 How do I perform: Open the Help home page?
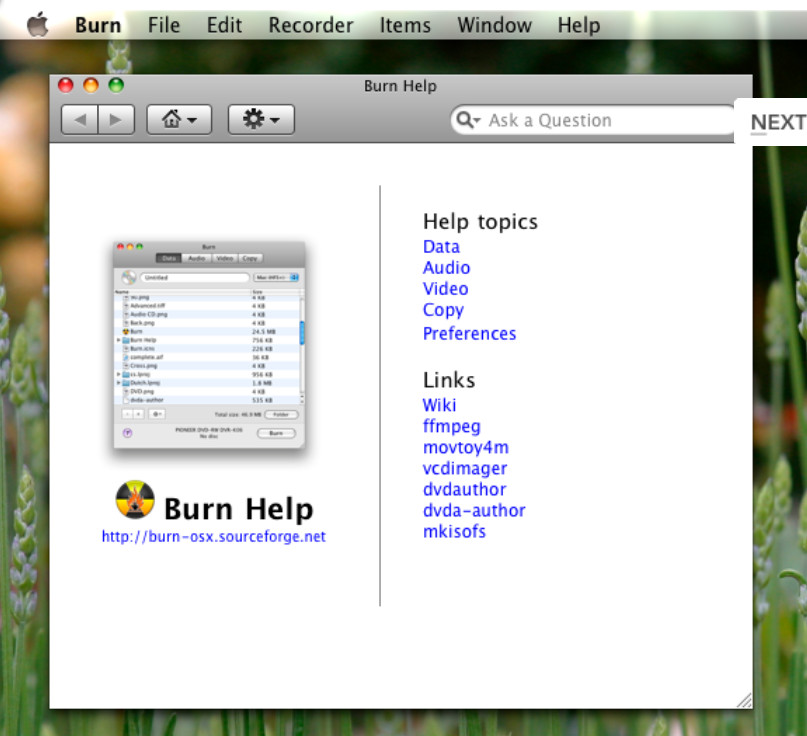(x=169, y=118)
